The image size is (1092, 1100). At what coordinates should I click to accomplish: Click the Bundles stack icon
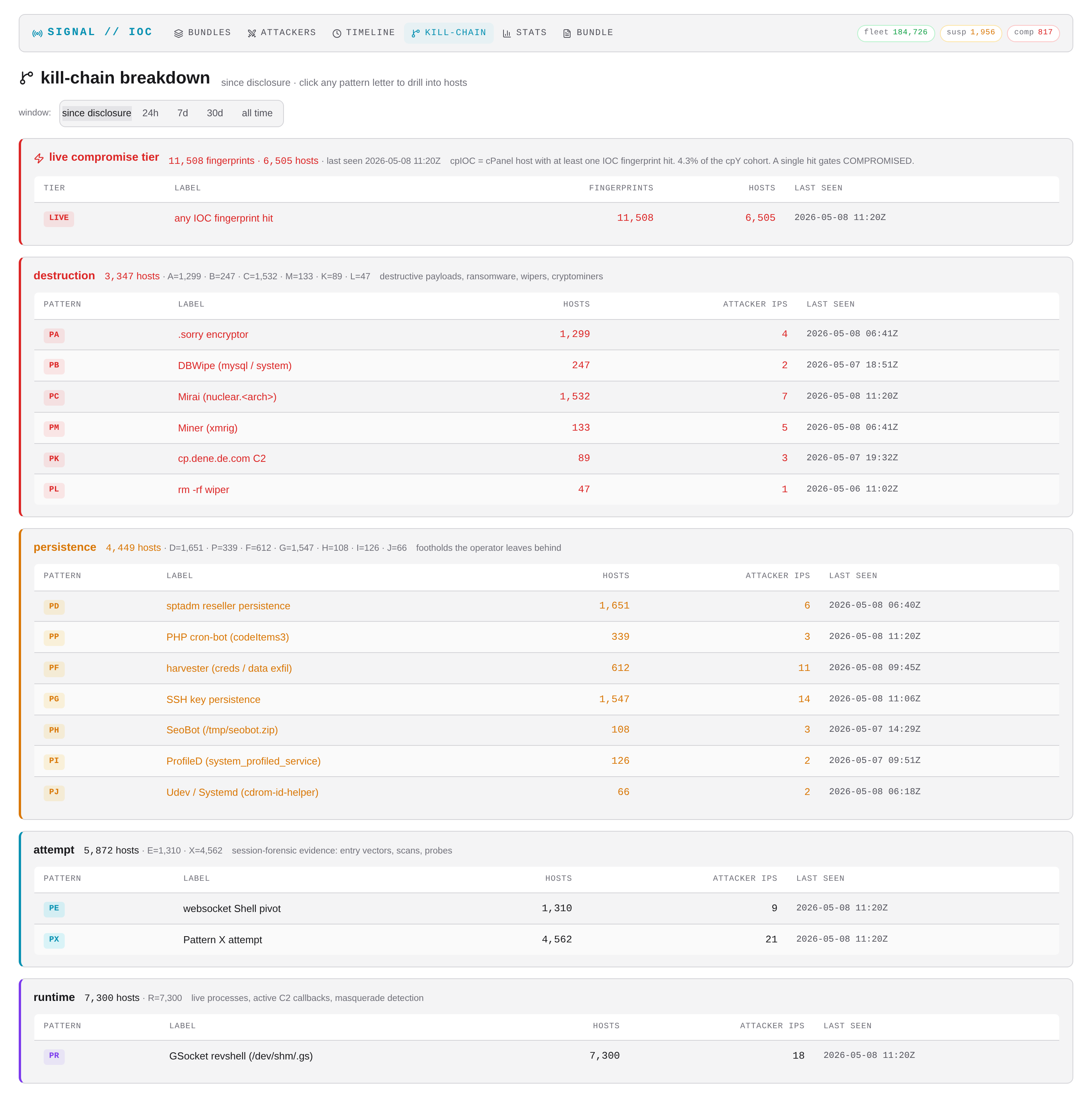[178, 34]
